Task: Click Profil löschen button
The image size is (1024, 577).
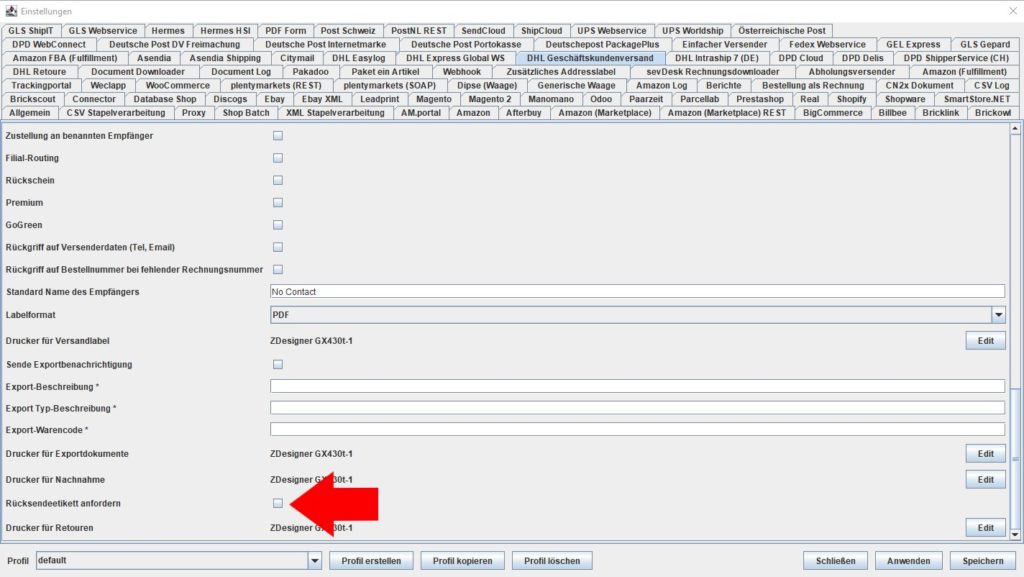Action: click(x=552, y=561)
